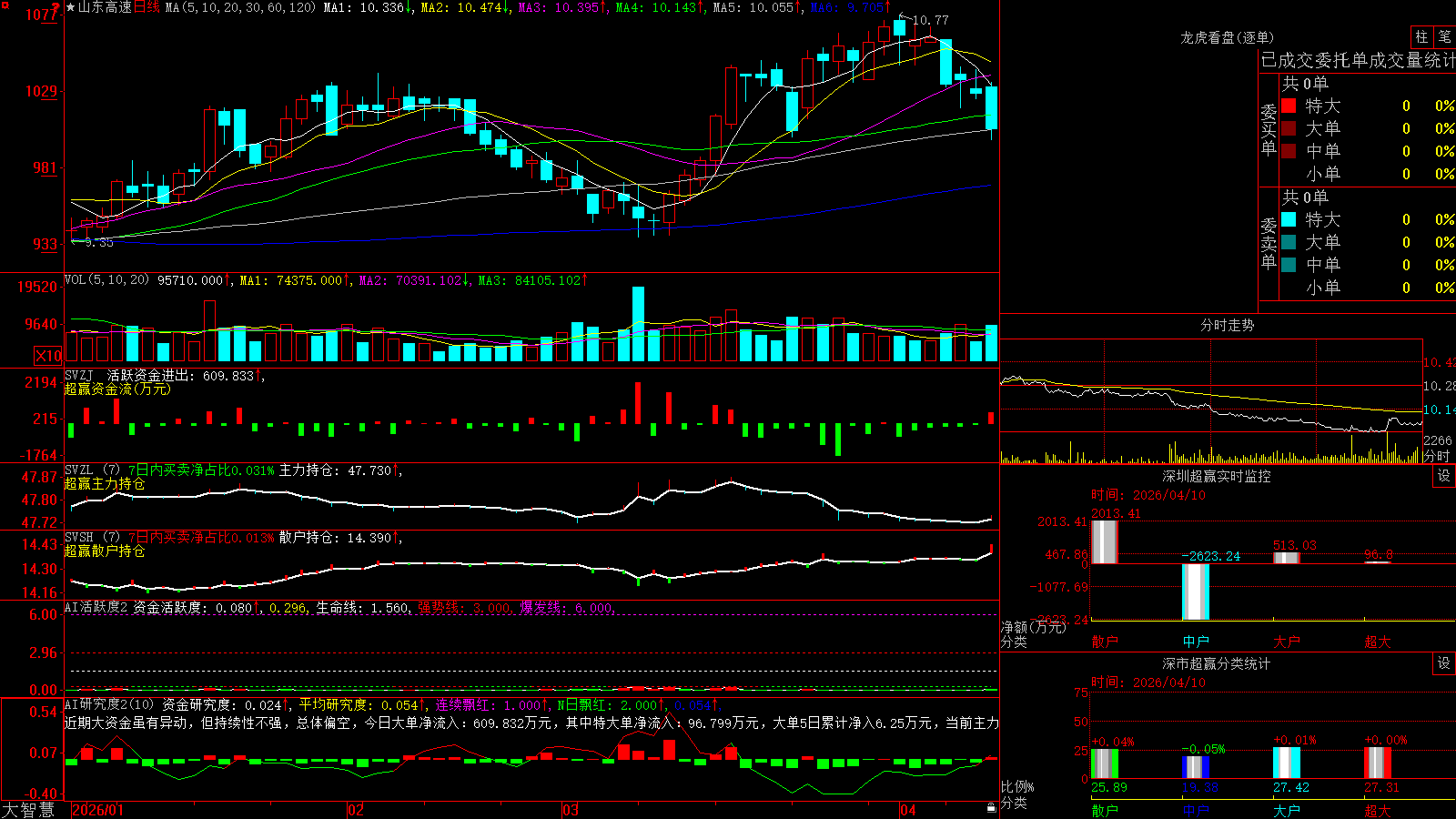Click the 分时走势 panel title

pos(1227,325)
